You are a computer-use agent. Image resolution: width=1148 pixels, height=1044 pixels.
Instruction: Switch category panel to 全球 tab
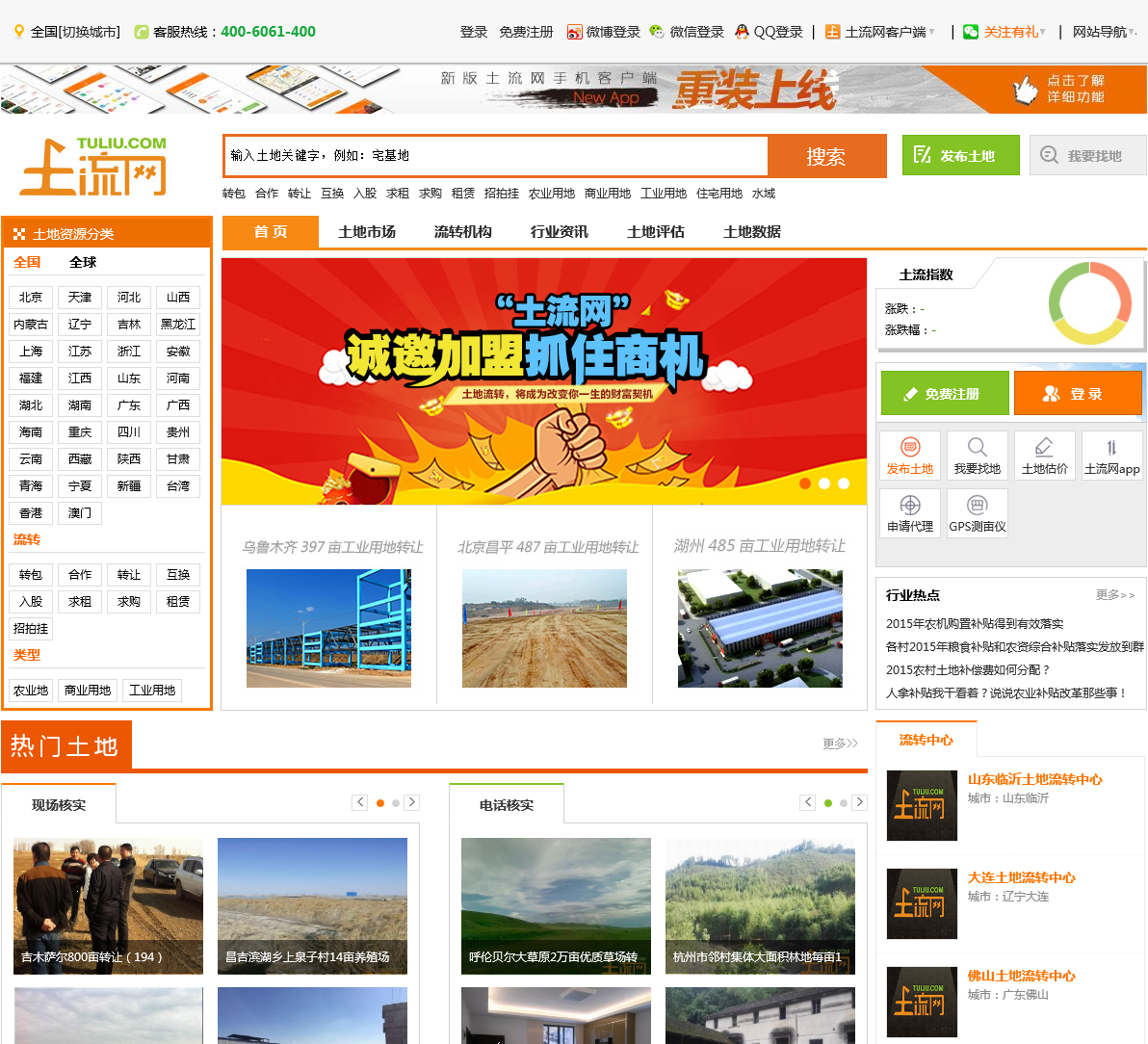click(83, 262)
